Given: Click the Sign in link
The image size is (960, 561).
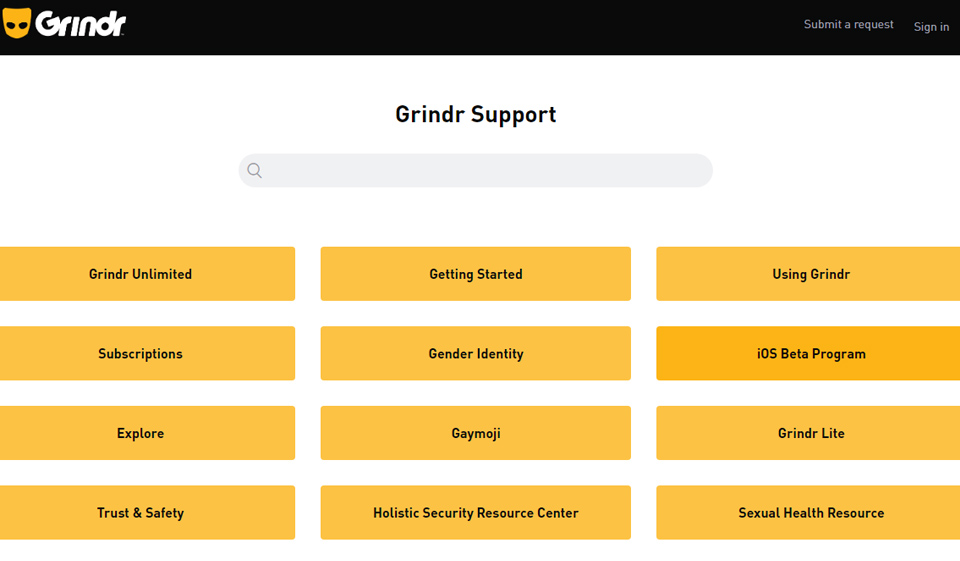Looking at the screenshot, I should point(931,27).
